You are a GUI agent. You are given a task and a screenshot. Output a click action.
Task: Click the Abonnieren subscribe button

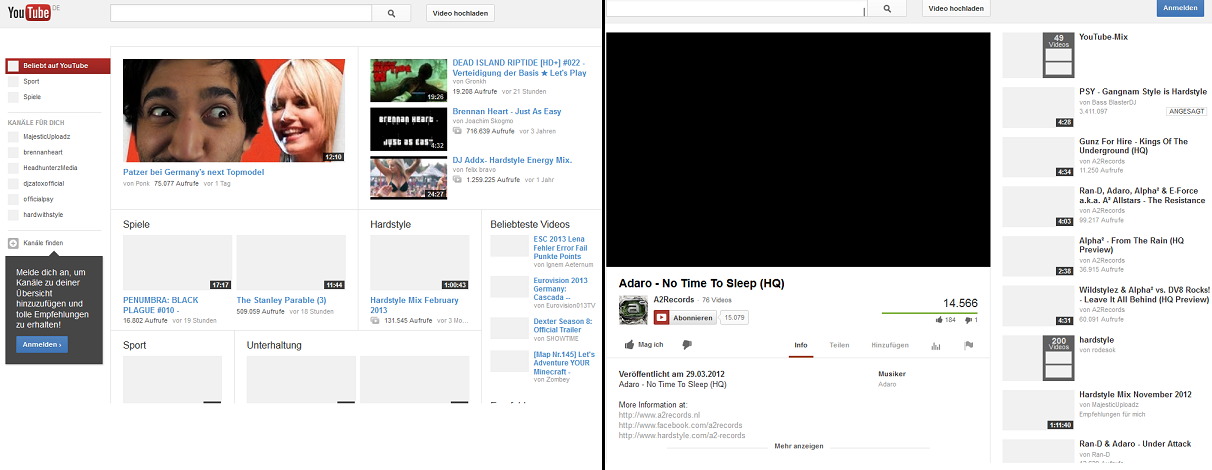tap(685, 317)
